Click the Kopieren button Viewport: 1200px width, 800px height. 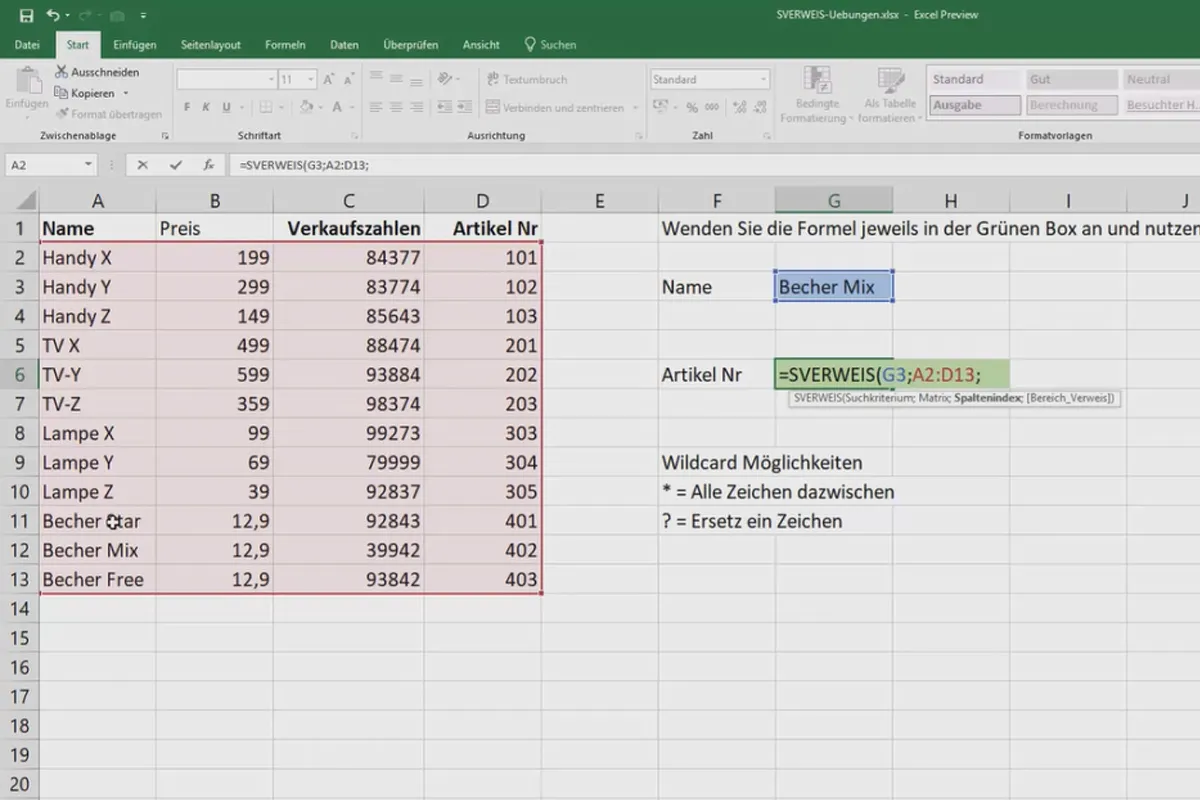click(86, 93)
